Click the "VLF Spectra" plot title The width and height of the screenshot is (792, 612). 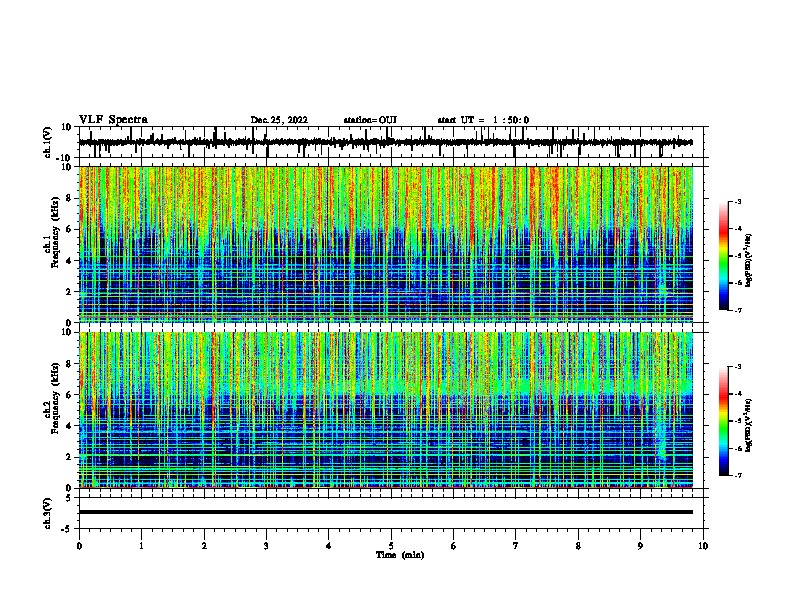click(x=113, y=120)
